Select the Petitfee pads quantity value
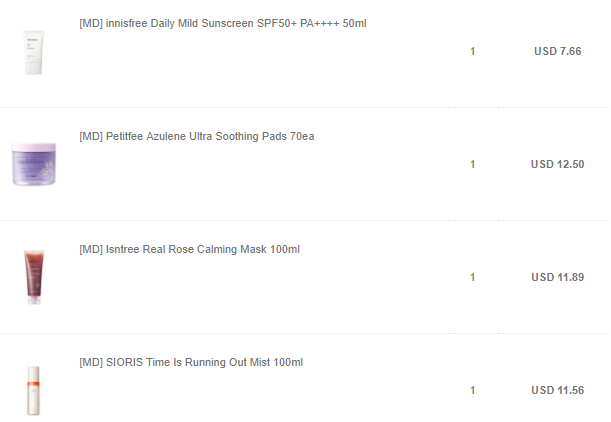 472,164
